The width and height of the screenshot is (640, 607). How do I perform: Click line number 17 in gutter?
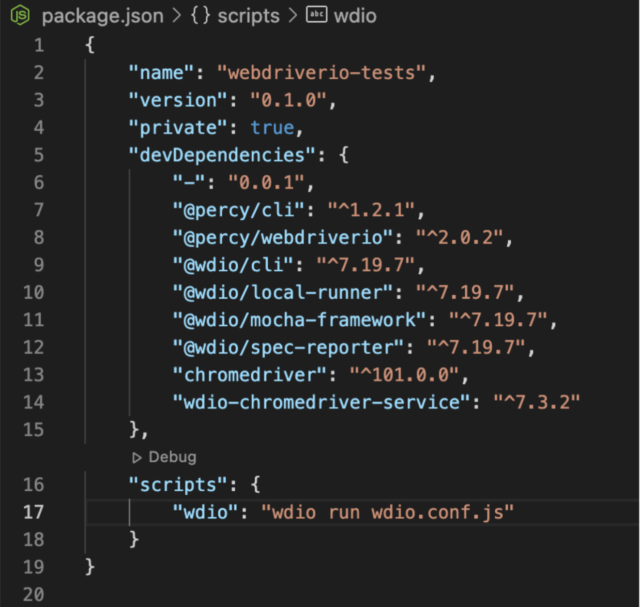33,512
